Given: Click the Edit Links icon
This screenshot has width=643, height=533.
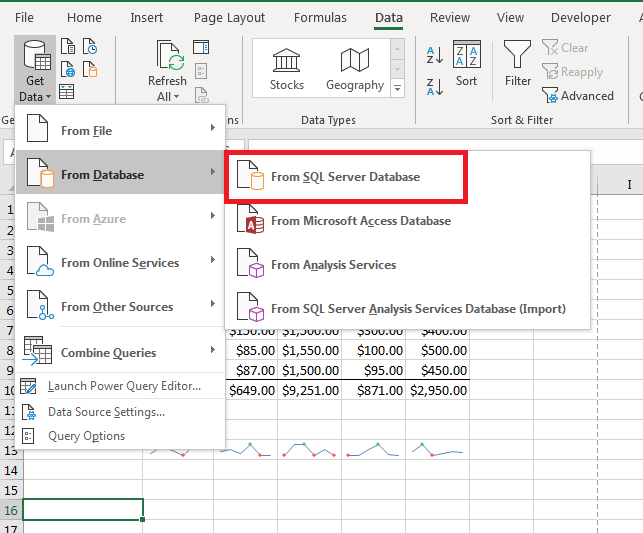Looking at the screenshot, I should click(x=201, y=95).
